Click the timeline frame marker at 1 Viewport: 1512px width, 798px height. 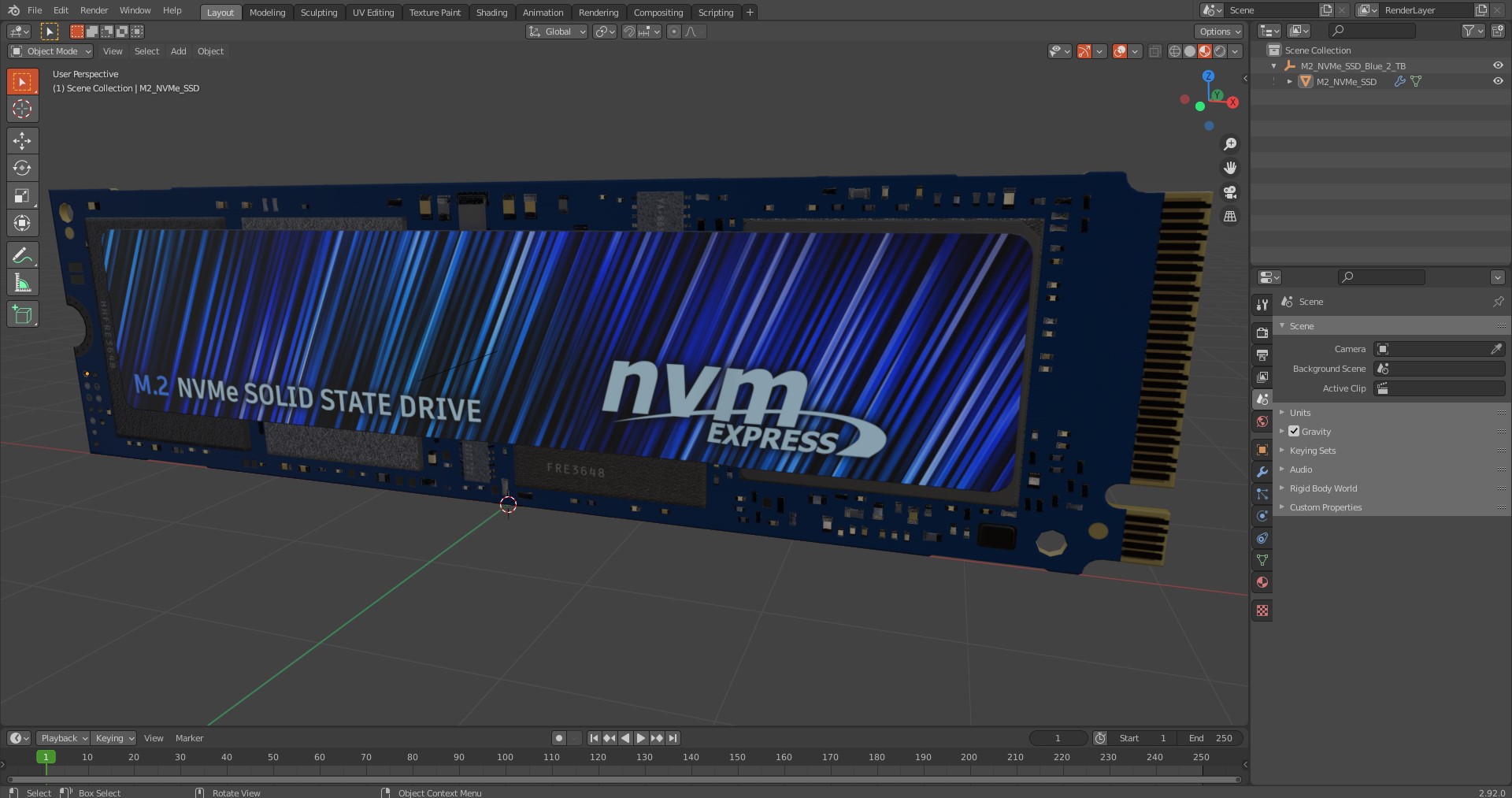coord(46,757)
